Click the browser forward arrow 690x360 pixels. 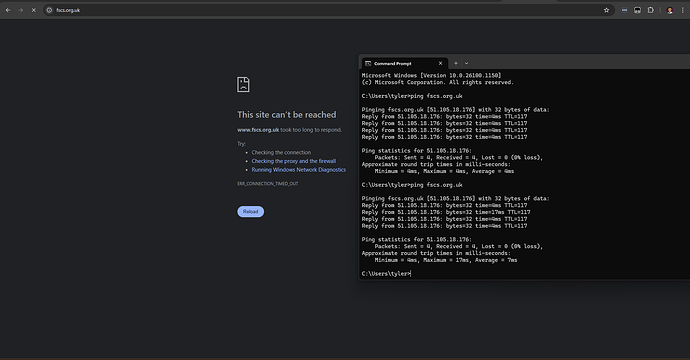(21, 10)
